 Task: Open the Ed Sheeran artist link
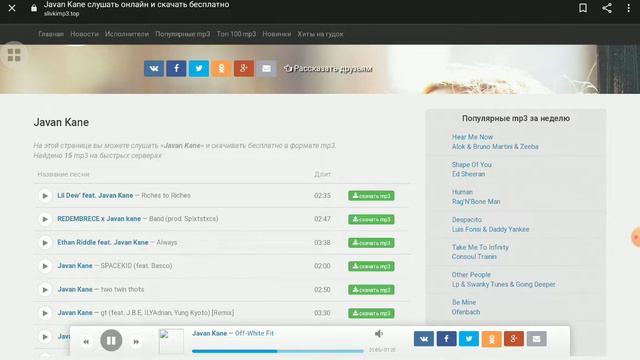pyautogui.click(x=468, y=174)
